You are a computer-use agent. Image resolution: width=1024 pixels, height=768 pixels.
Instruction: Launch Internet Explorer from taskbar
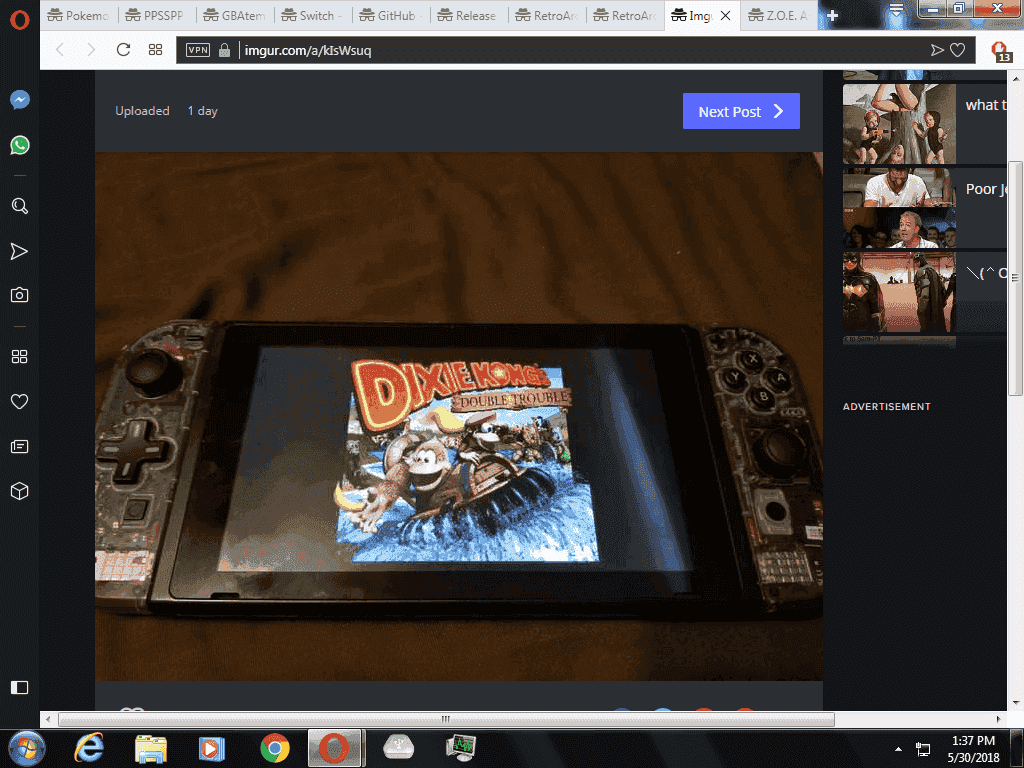click(x=89, y=748)
